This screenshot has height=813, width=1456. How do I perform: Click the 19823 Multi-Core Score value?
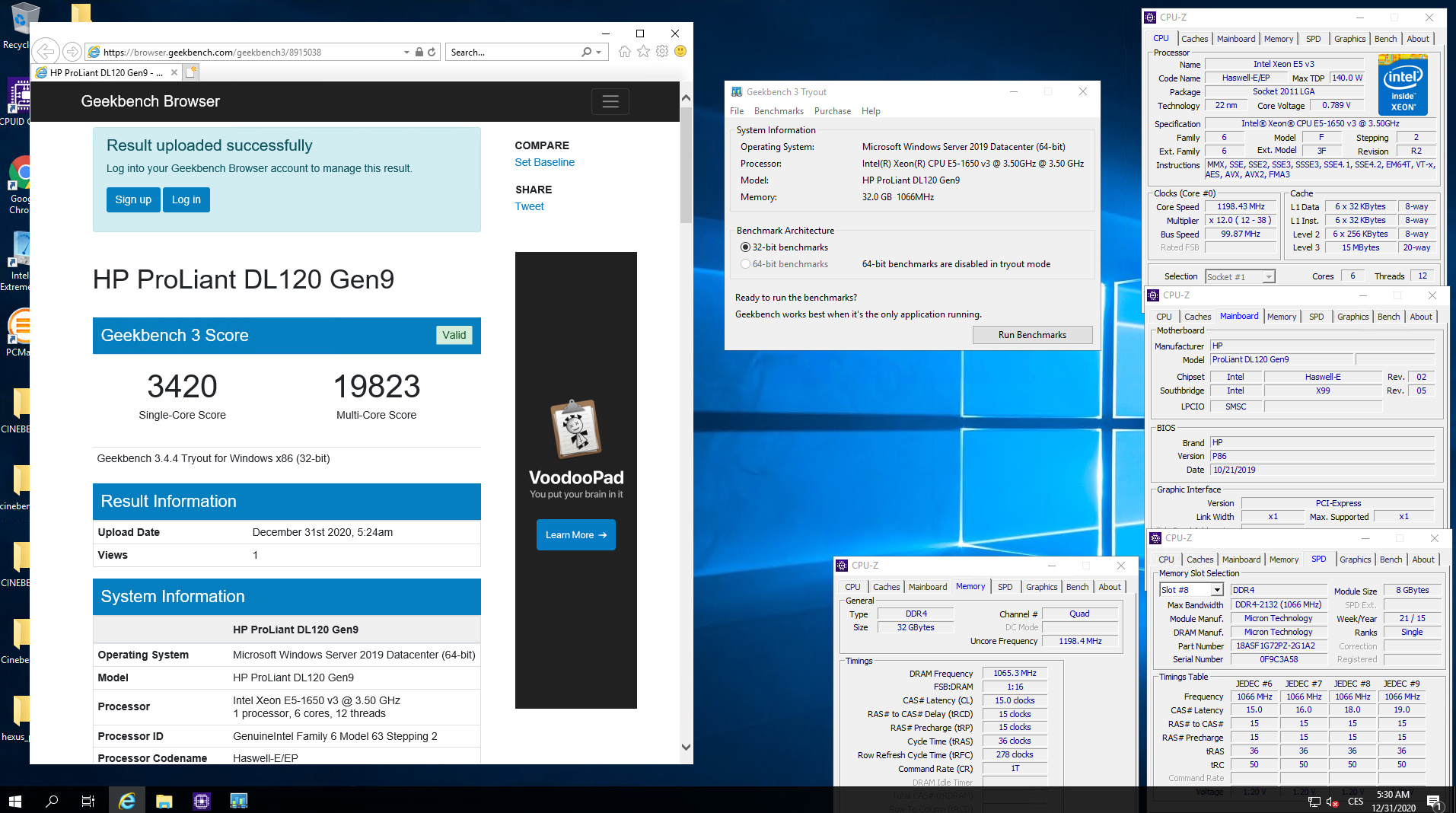pos(377,387)
